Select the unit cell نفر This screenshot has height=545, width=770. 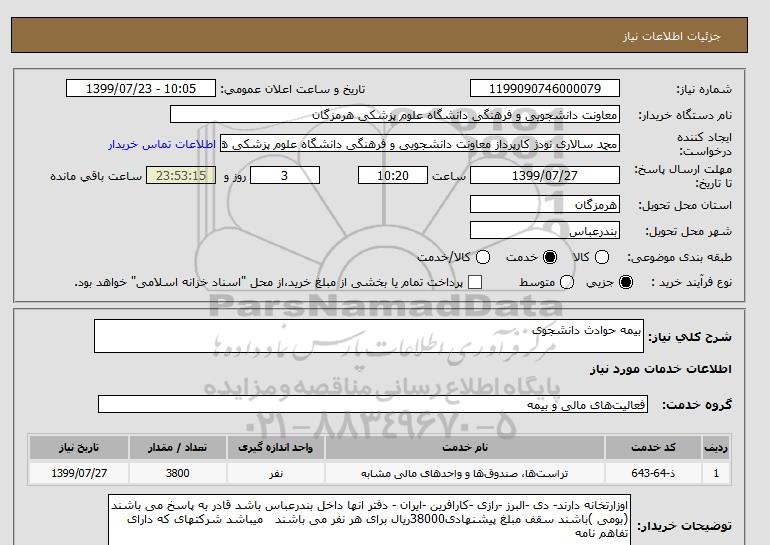tap(275, 473)
